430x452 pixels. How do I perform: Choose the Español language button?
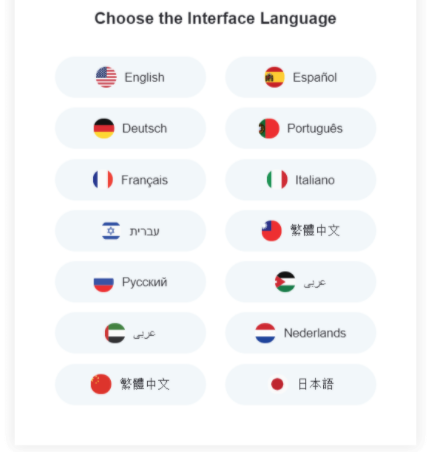tap(301, 77)
